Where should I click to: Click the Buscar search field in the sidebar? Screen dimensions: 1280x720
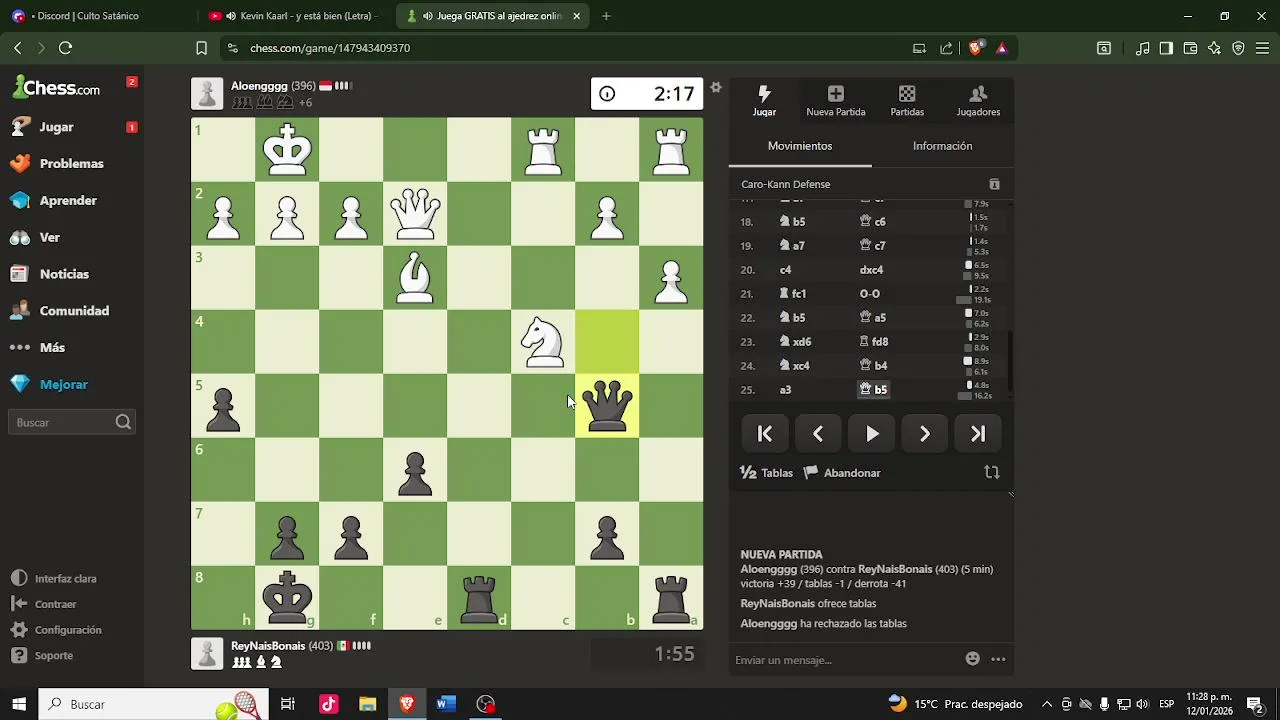(72, 422)
